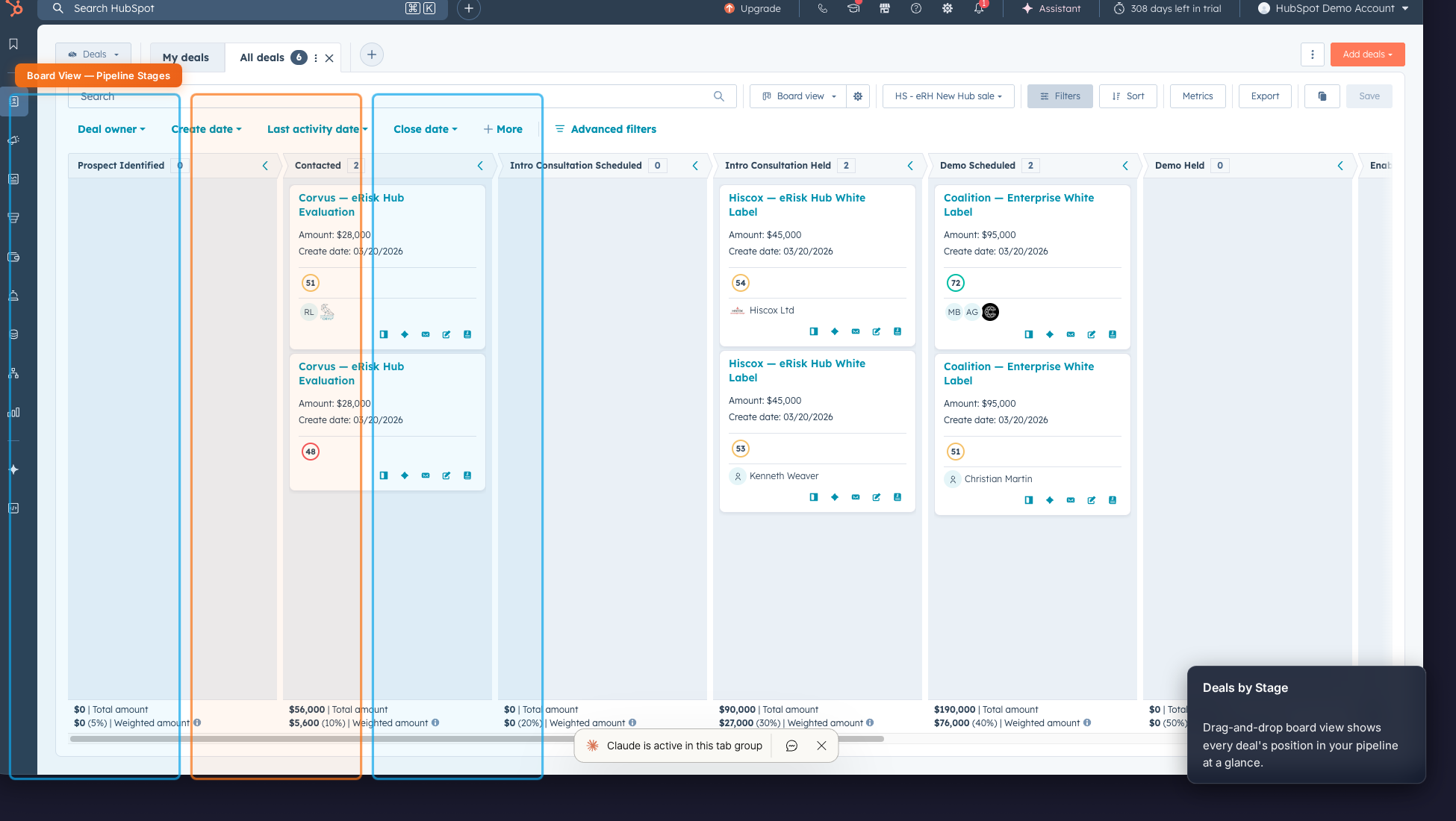
Task: Open the HubSpot Academy graduation cap icon
Action: 853,8
